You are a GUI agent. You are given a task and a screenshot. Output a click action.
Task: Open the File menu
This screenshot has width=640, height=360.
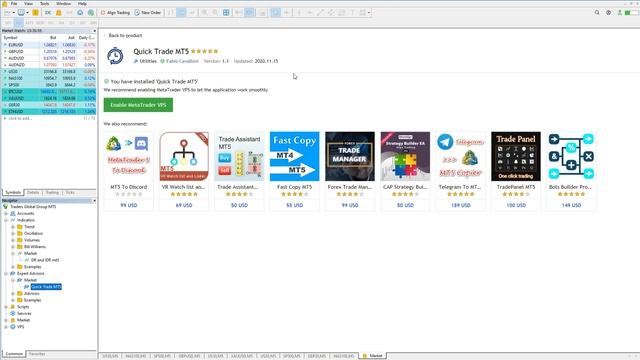click(x=14, y=3)
